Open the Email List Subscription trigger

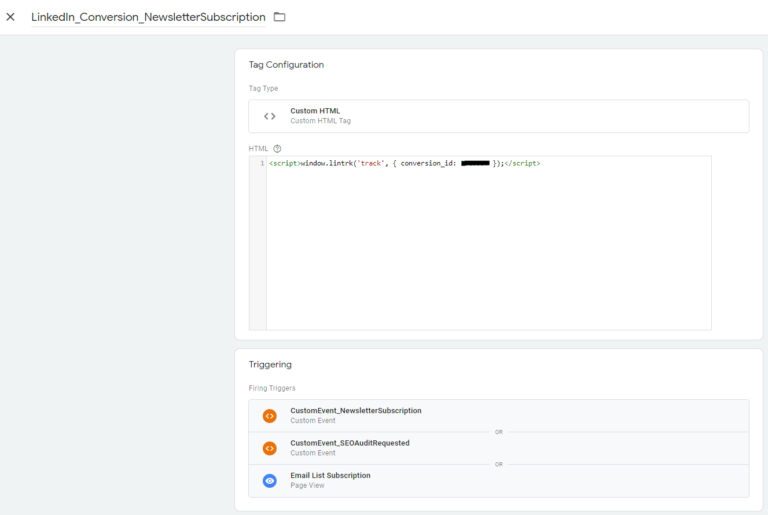330,475
